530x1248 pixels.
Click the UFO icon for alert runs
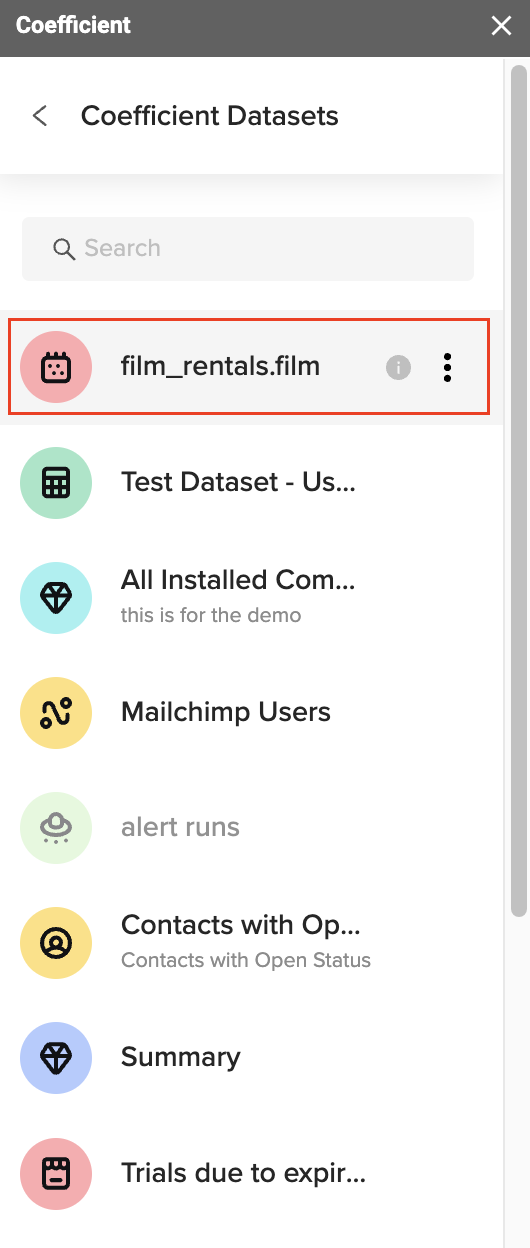coord(56,828)
